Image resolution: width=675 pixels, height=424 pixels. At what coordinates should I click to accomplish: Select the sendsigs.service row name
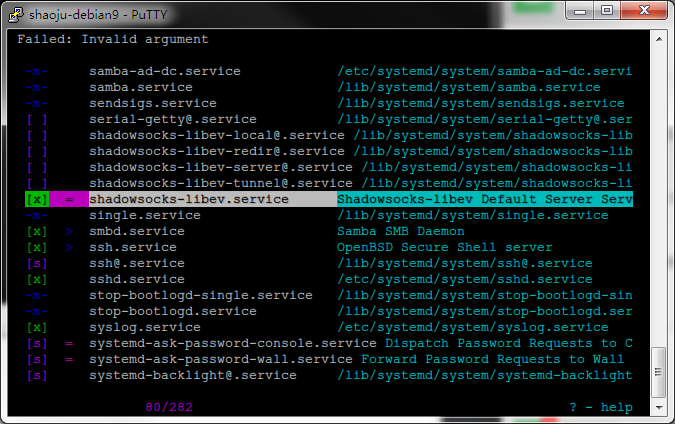[153, 103]
